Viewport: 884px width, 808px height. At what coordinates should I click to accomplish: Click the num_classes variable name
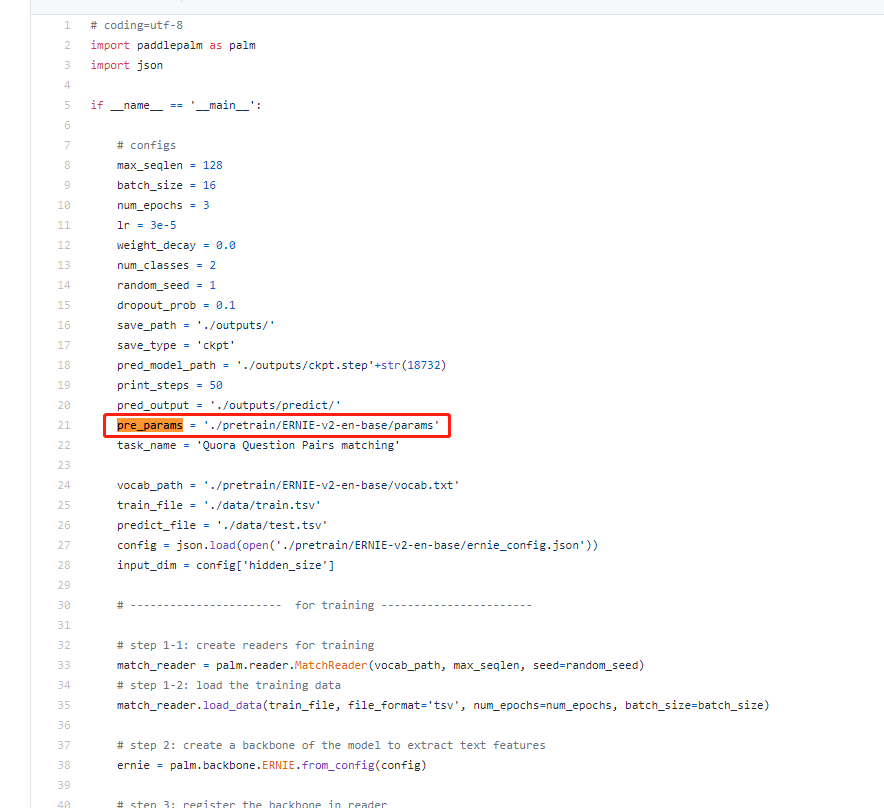click(x=153, y=266)
